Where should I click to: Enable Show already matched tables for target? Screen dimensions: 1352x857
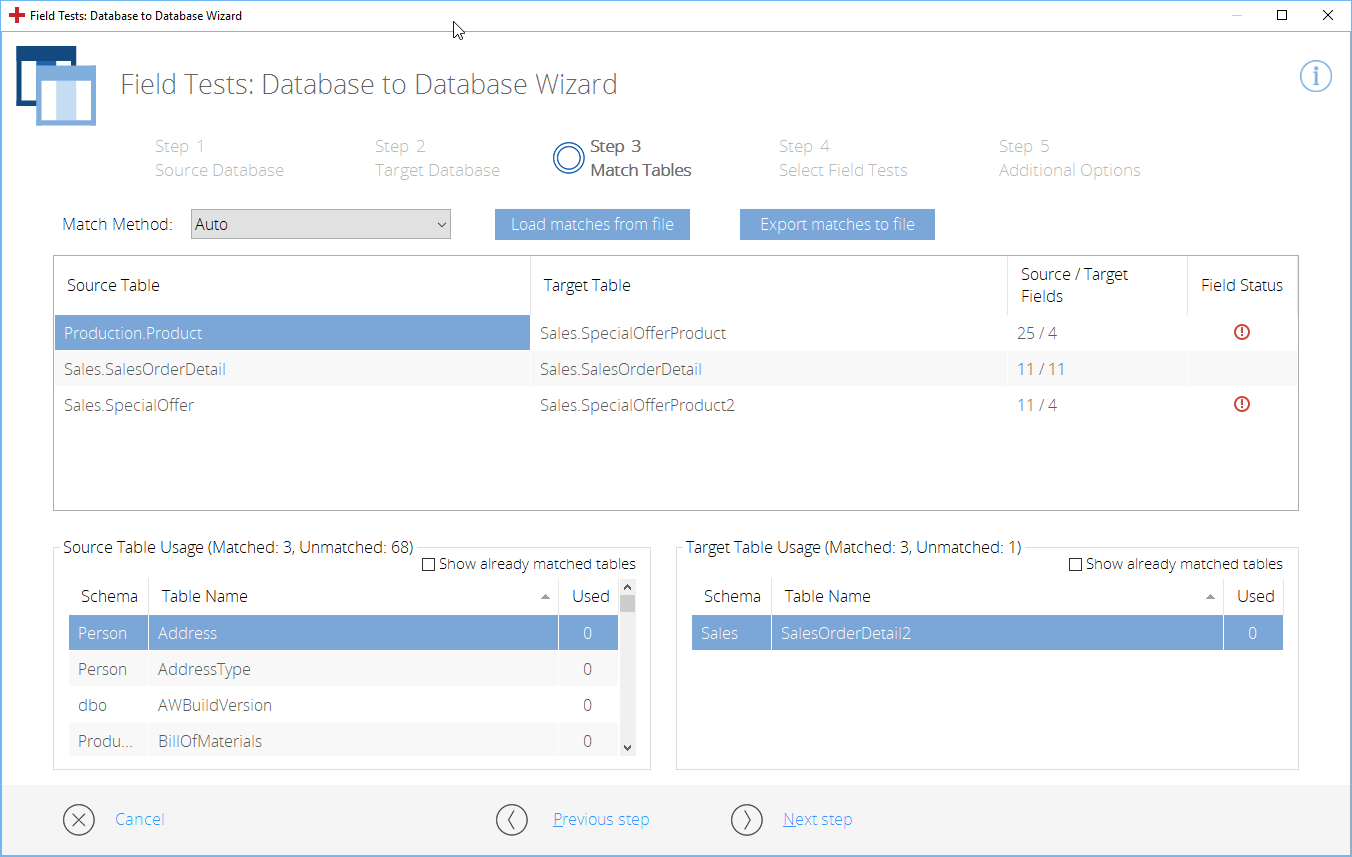point(1076,565)
